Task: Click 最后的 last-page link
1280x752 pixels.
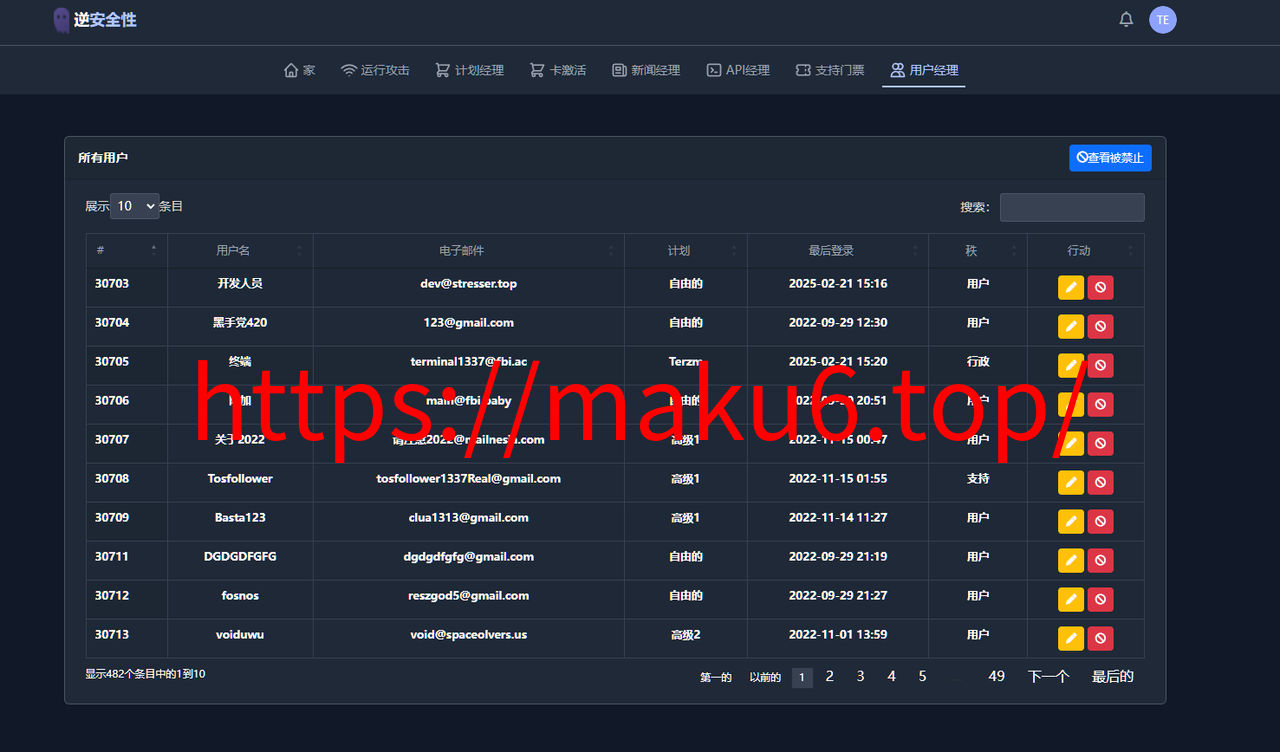Action: tap(1113, 677)
